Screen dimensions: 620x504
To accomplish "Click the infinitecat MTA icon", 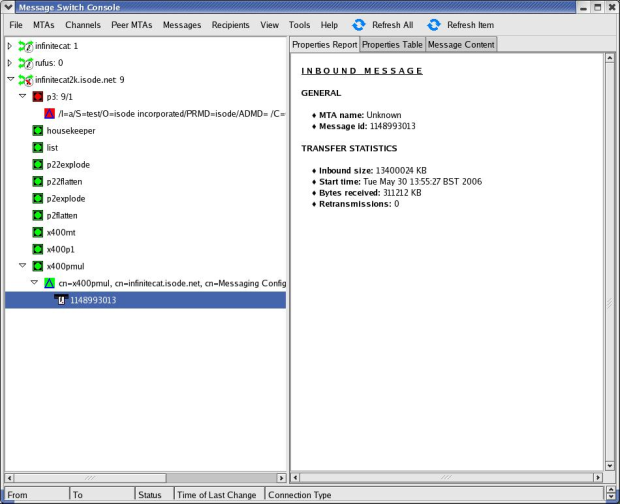I will tap(26, 46).
